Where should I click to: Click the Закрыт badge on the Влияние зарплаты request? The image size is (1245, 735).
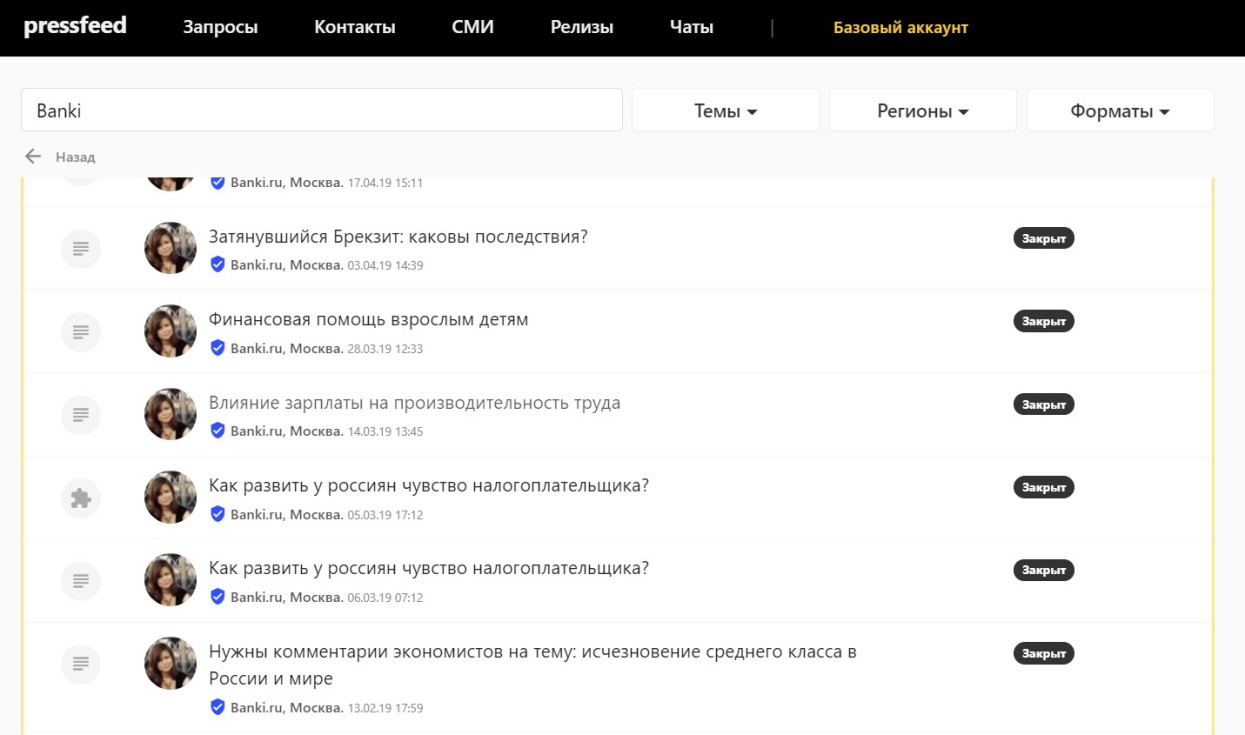(x=1043, y=405)
